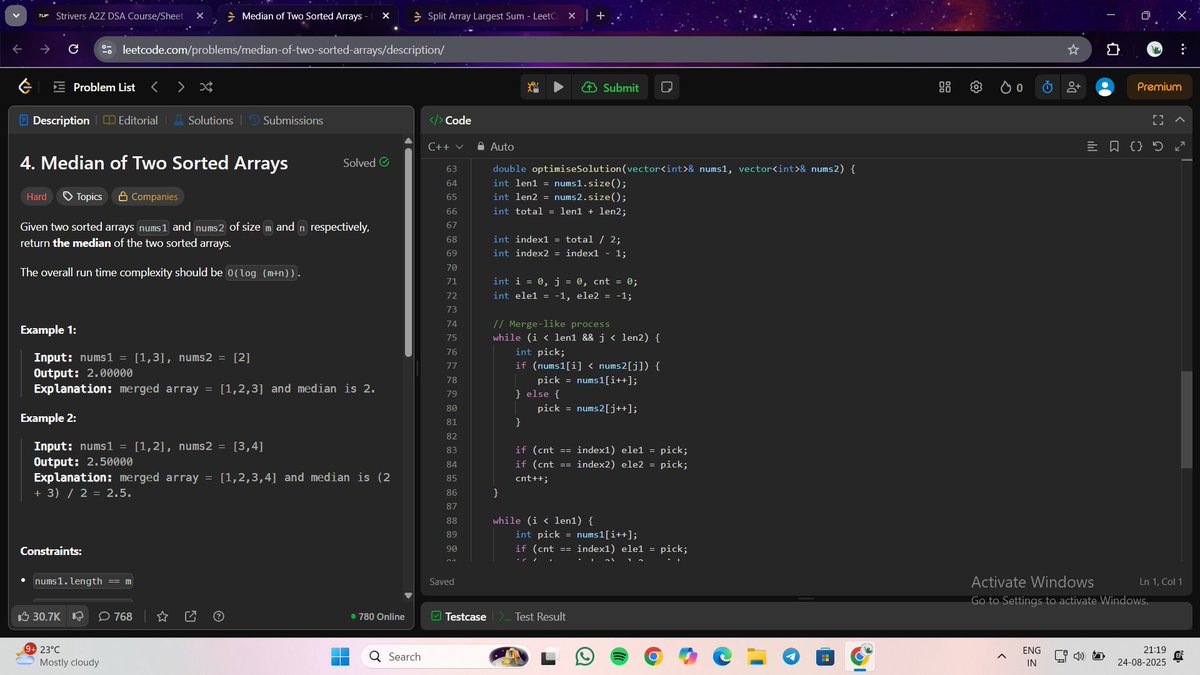Viewport: 1200px width, 675px height.
Task: Open the C++ language dropdown
Action: (446, 147)
